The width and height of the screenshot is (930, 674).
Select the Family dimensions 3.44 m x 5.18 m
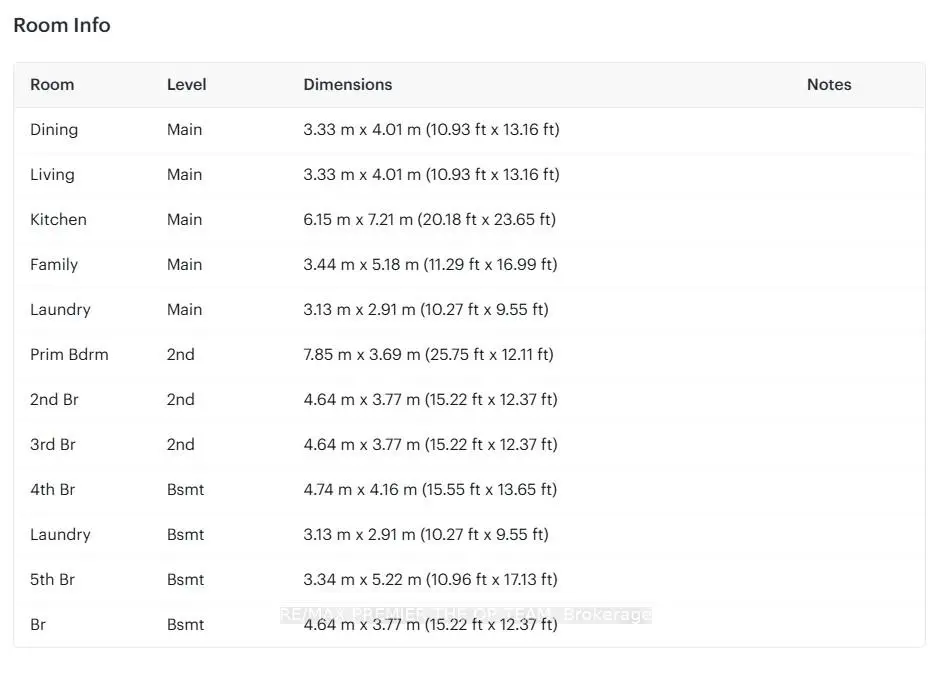pos(430,265)
